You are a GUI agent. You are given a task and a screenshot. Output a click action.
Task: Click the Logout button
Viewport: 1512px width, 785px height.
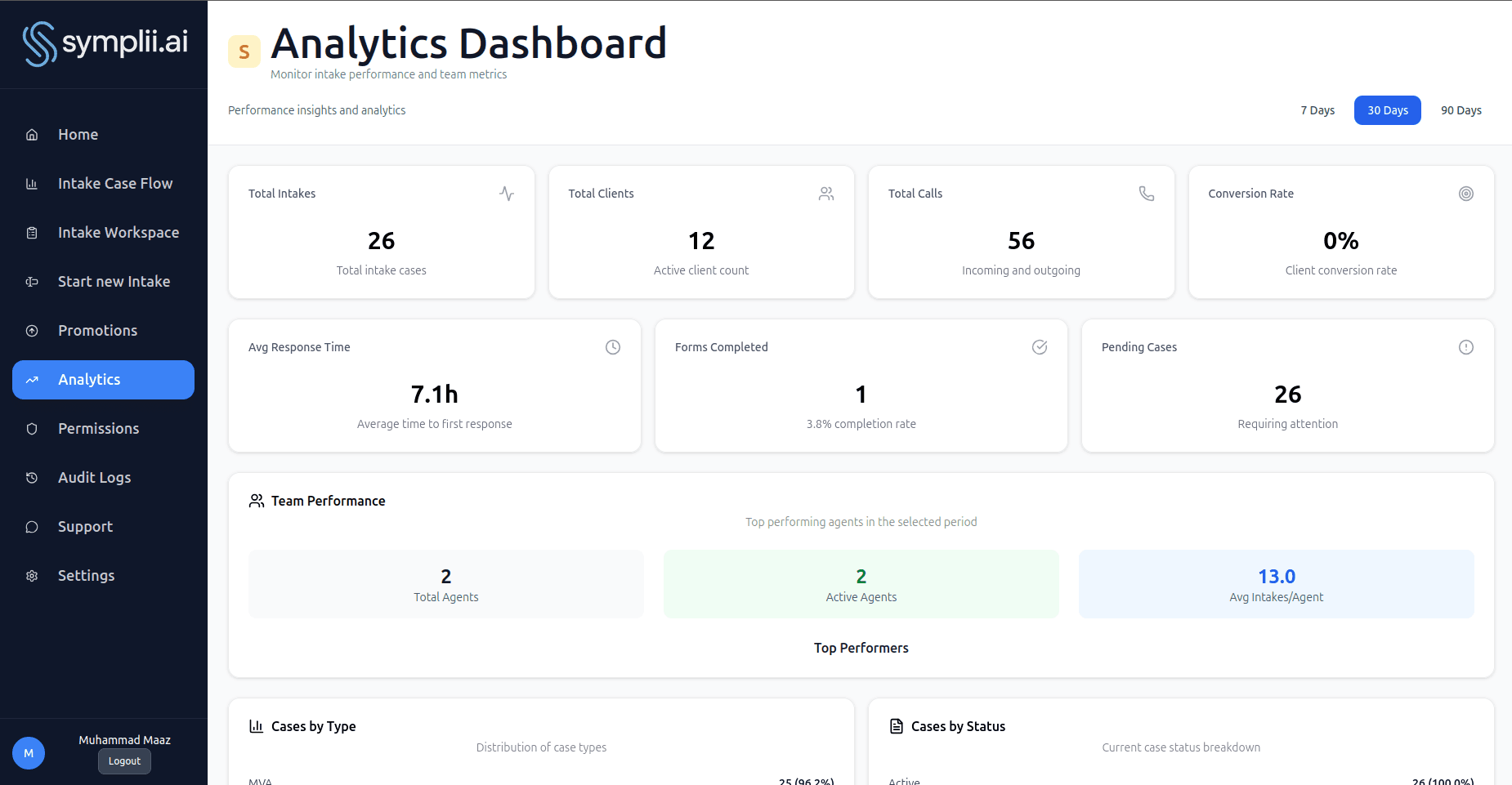tap(124, 760)
